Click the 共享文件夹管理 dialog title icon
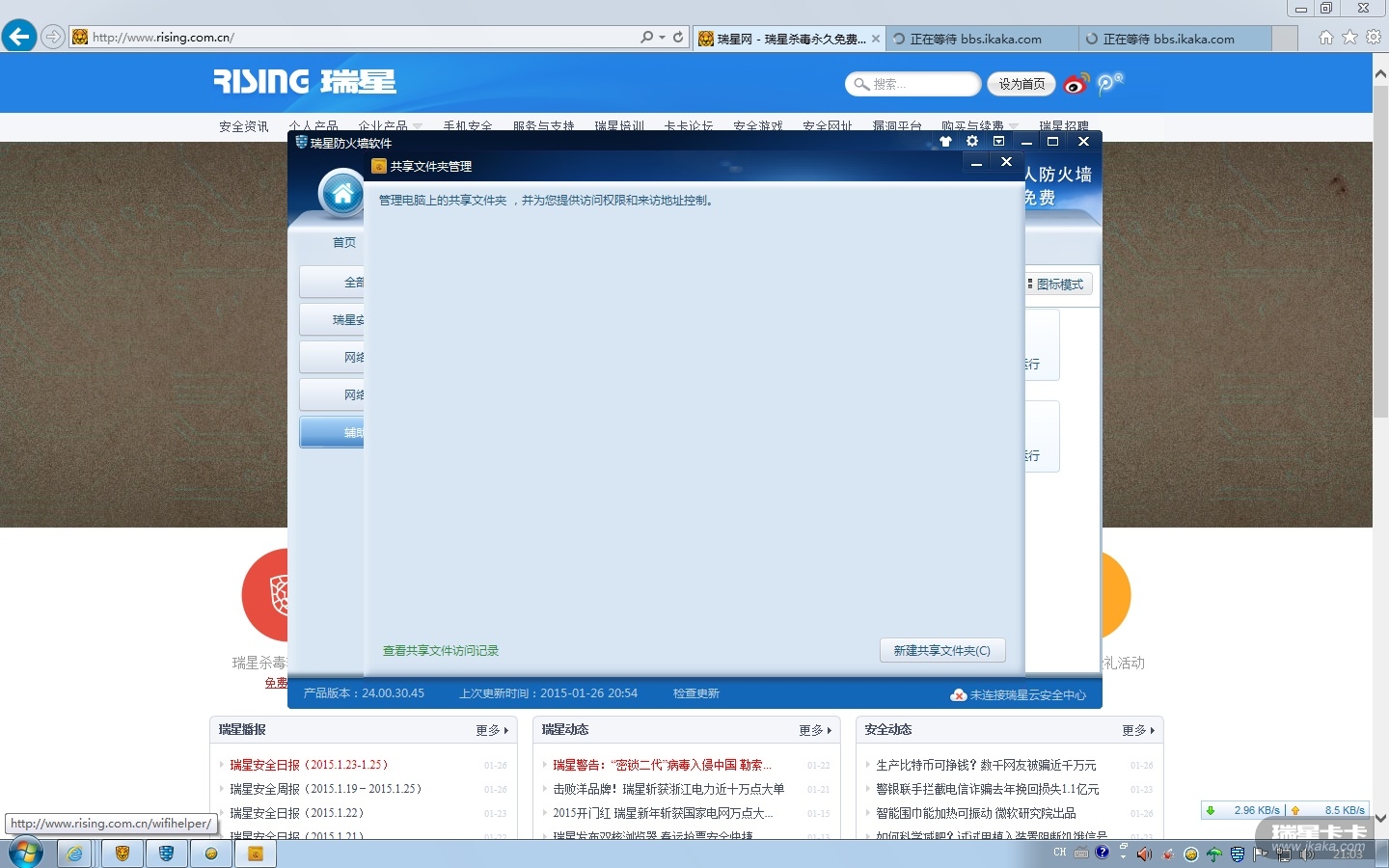Viewport: 1389px width, 868px height. [x=379, y=166]
